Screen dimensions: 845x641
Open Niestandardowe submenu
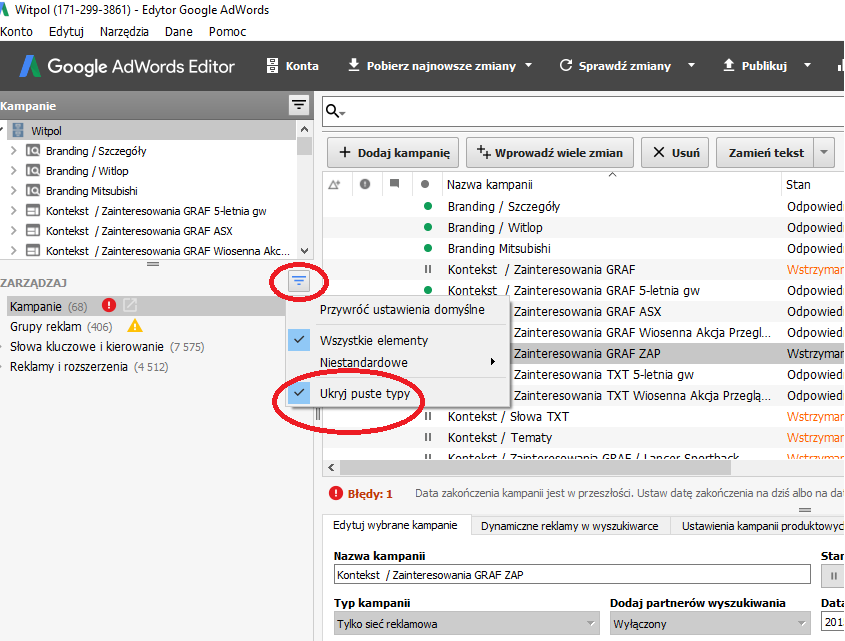(398, 362)
